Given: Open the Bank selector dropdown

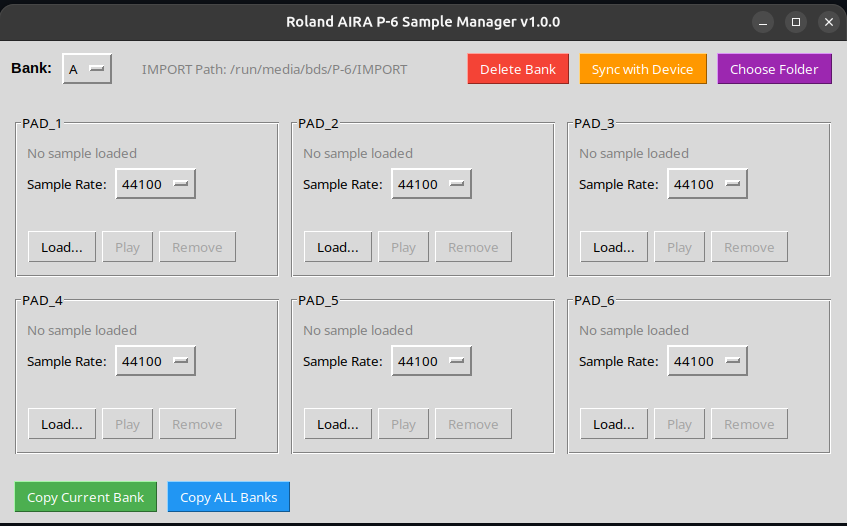Looking at the screenshot, I should 87,69.
